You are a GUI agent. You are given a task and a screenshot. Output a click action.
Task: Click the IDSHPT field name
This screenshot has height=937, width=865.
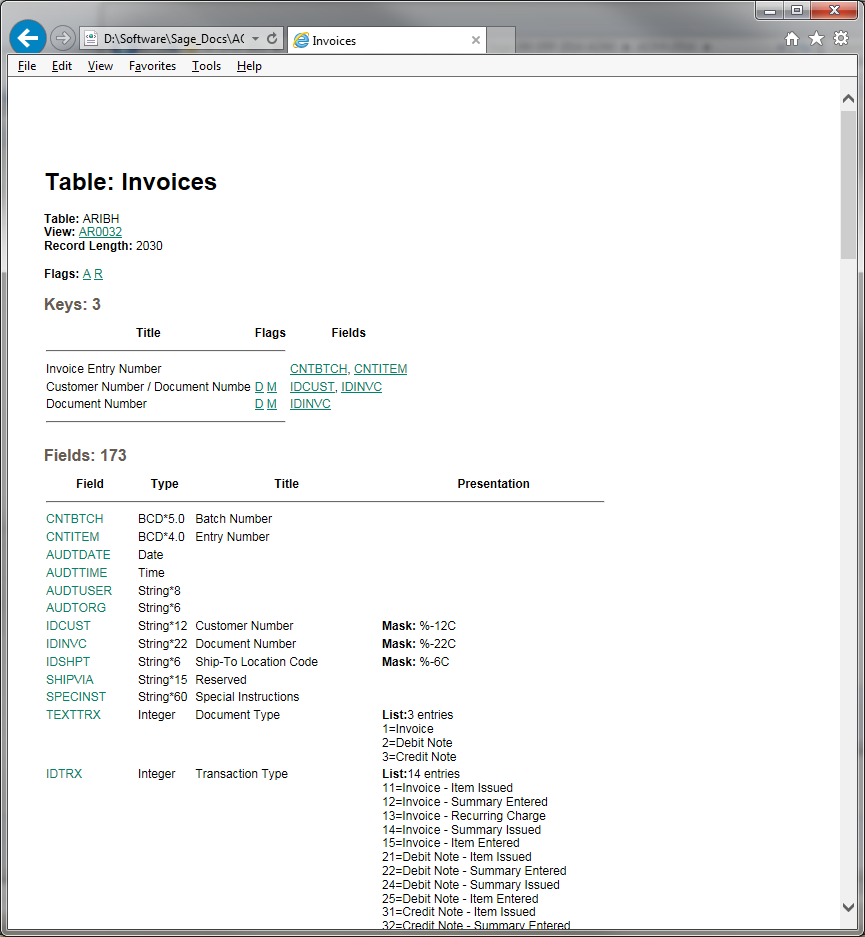tap(68, 662)
